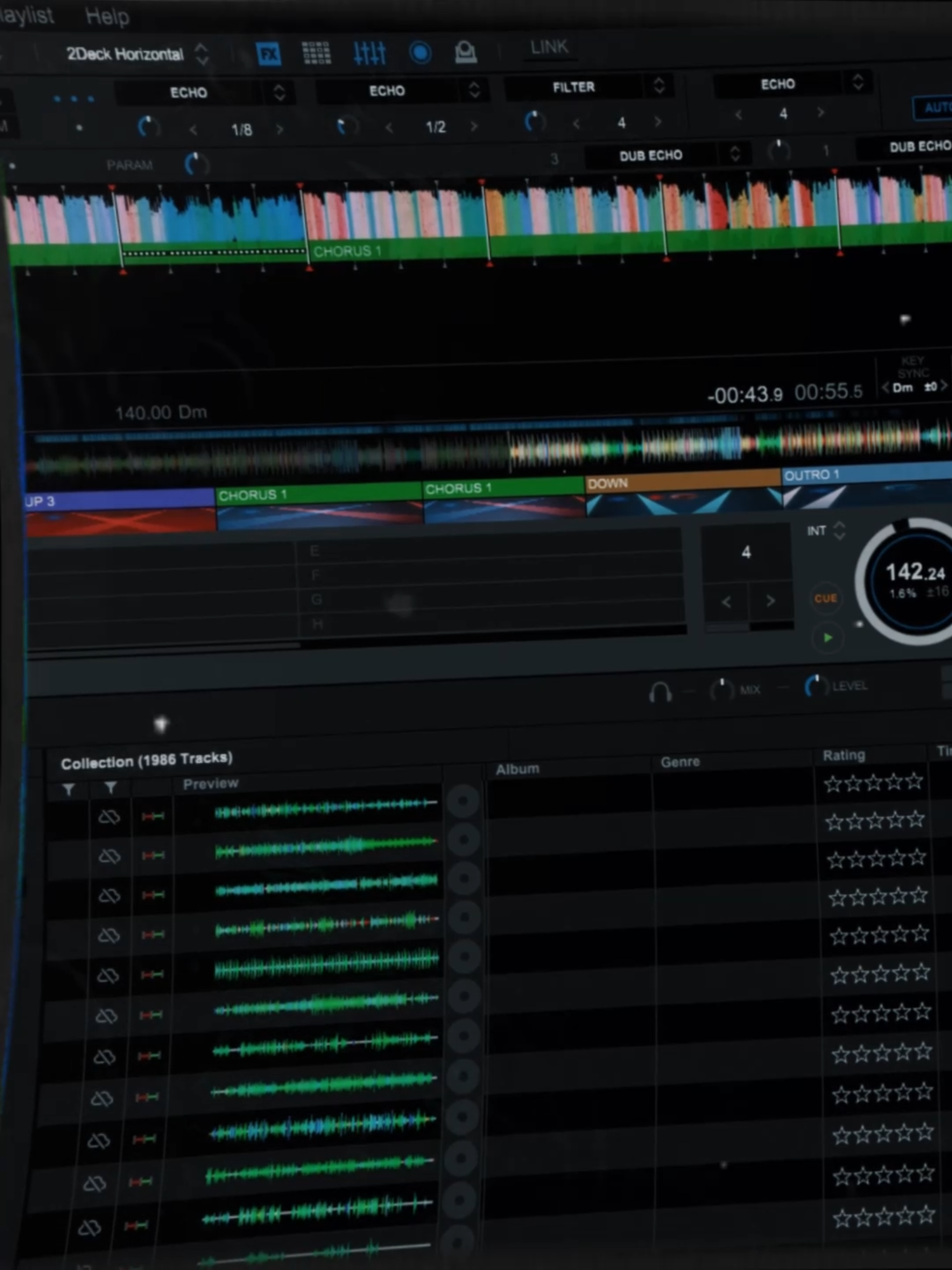Set the first track's star rating
952x1270 pixels.
873,782
